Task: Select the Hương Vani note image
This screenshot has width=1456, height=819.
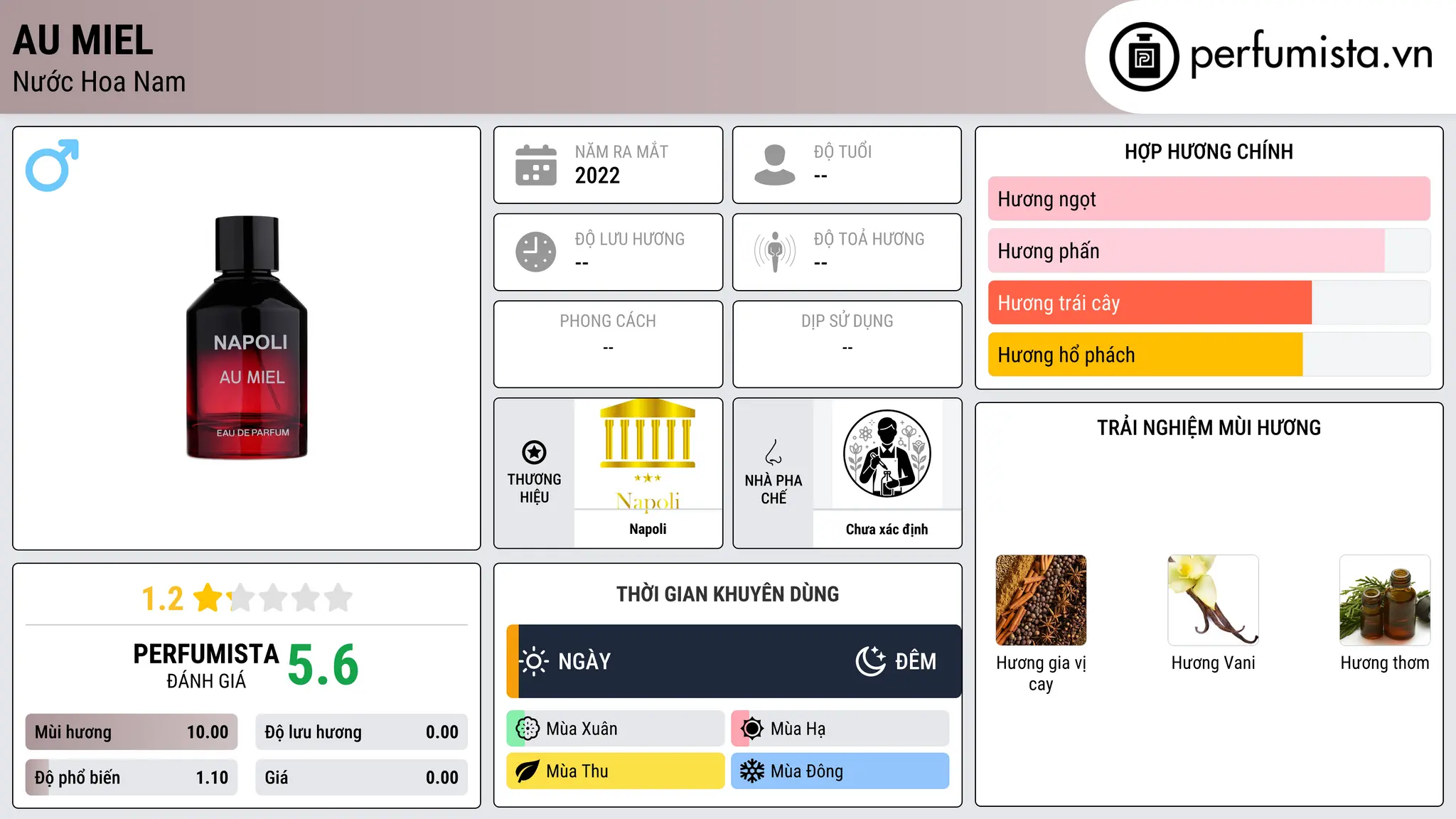Action: 1213,600
